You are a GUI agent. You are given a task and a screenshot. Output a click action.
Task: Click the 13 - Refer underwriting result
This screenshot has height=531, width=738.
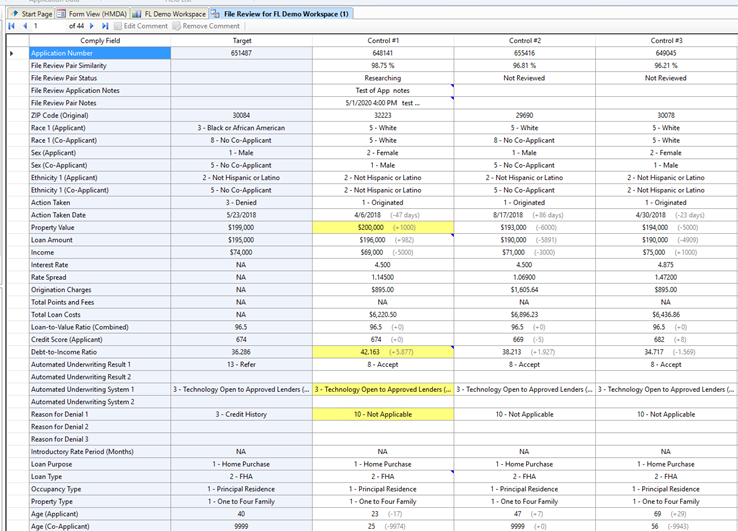pyautogui.click(x=241, y=364)
